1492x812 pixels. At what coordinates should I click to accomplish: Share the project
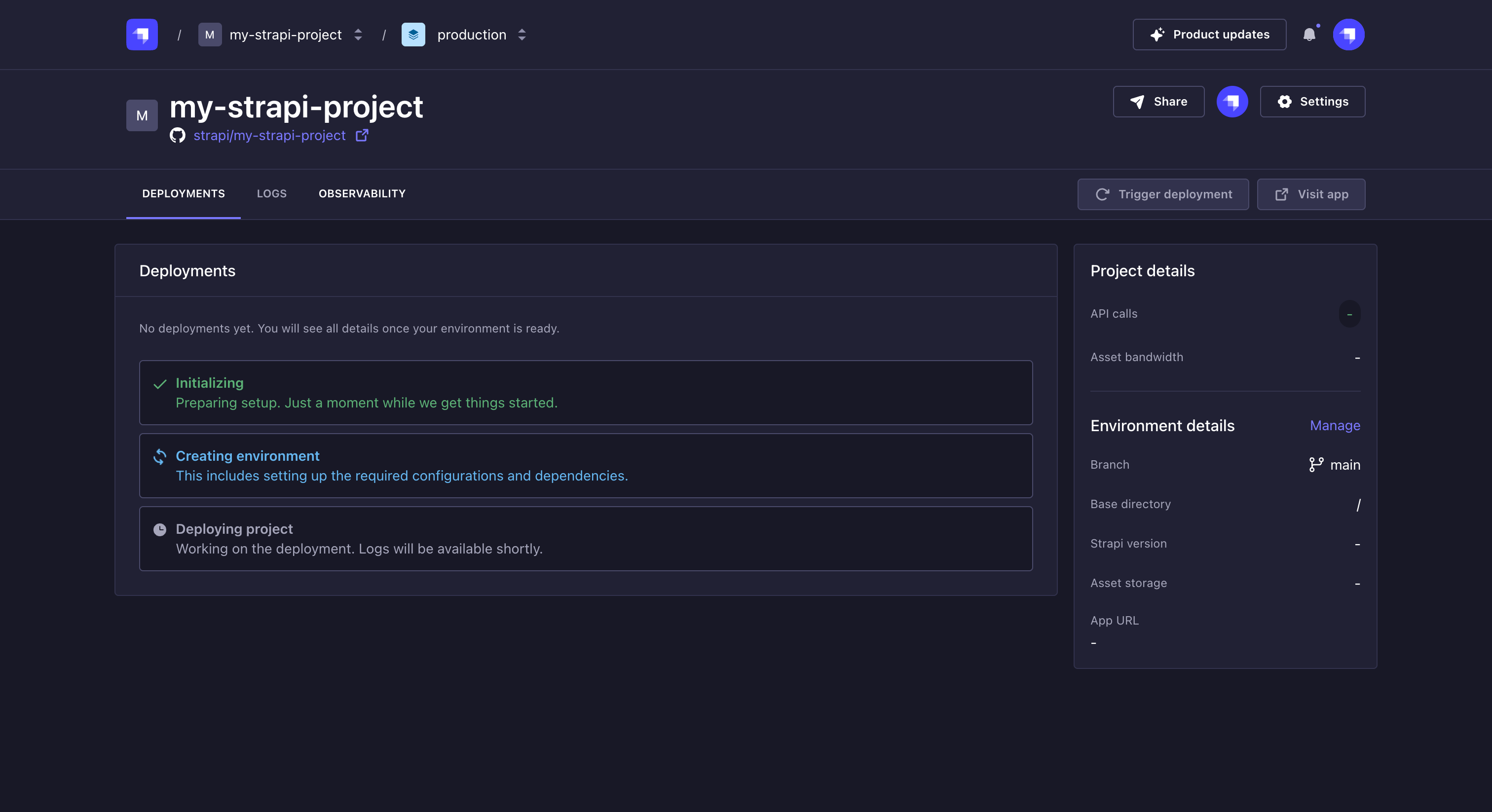point(1158,101)
